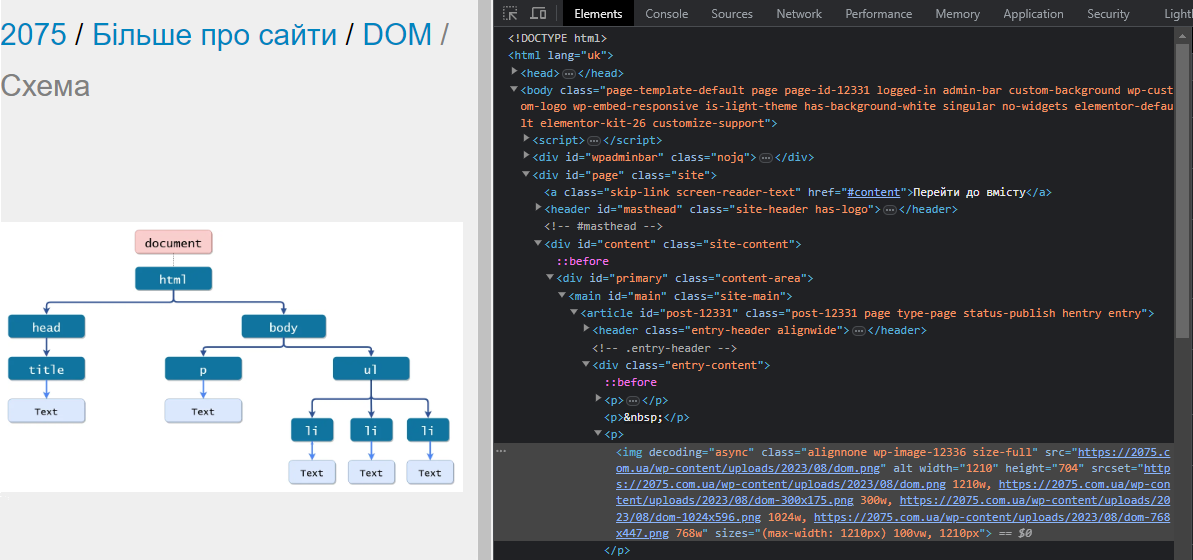Open the Network tab

pos(799,14)
